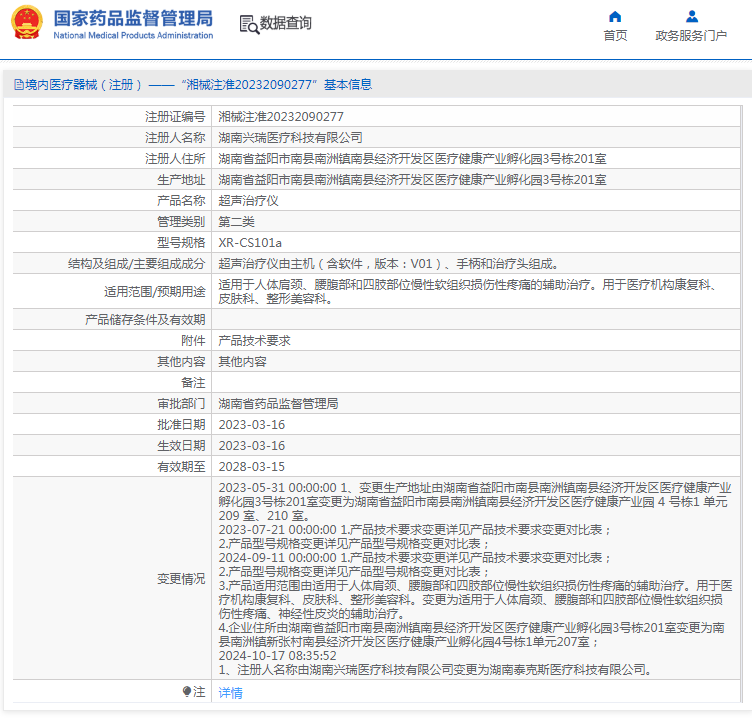
Task: Click the 产品储存条件及有效期 label
Action: [x=145, y=319]
